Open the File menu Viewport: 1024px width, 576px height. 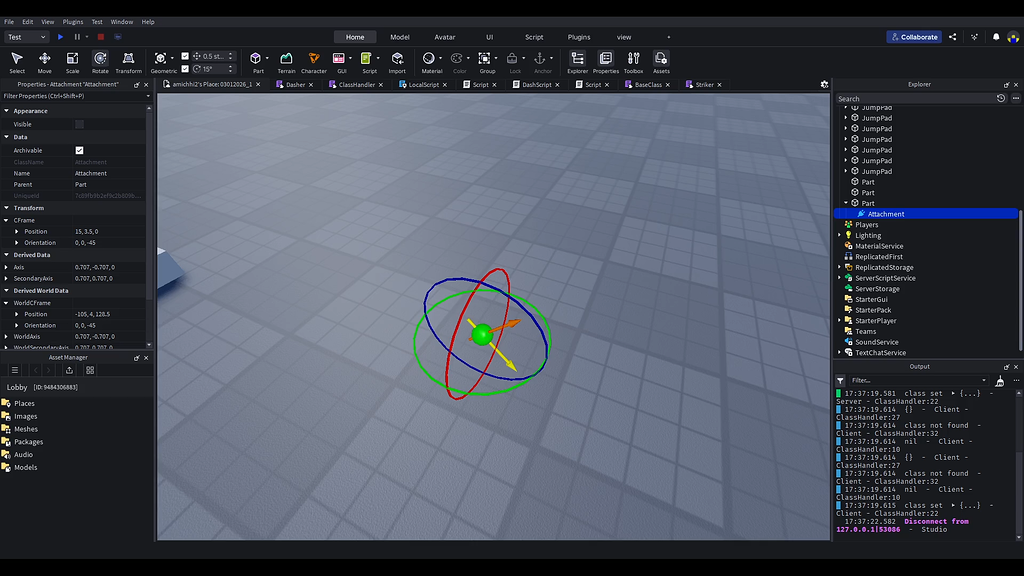pyautogui.click(x=9, y=22)
